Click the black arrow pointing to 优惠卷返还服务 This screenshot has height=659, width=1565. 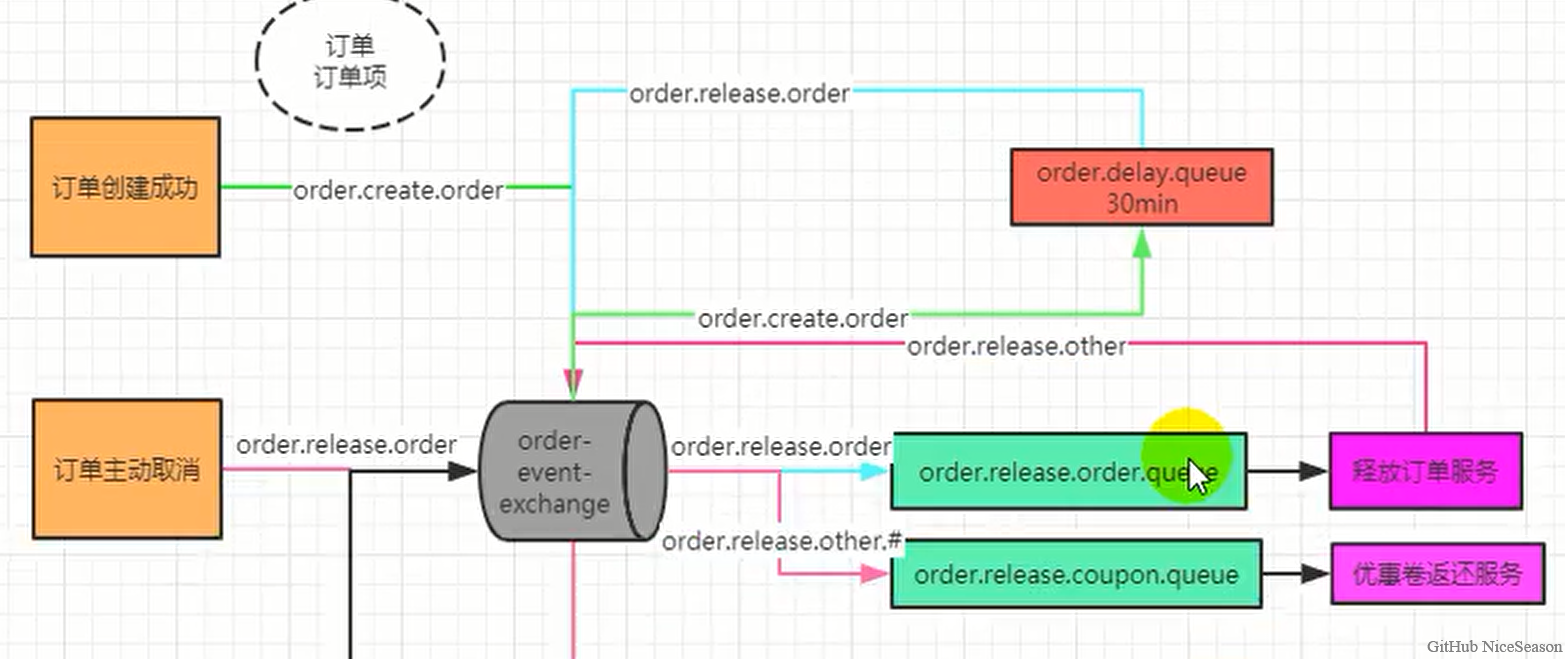(1311, 574)
